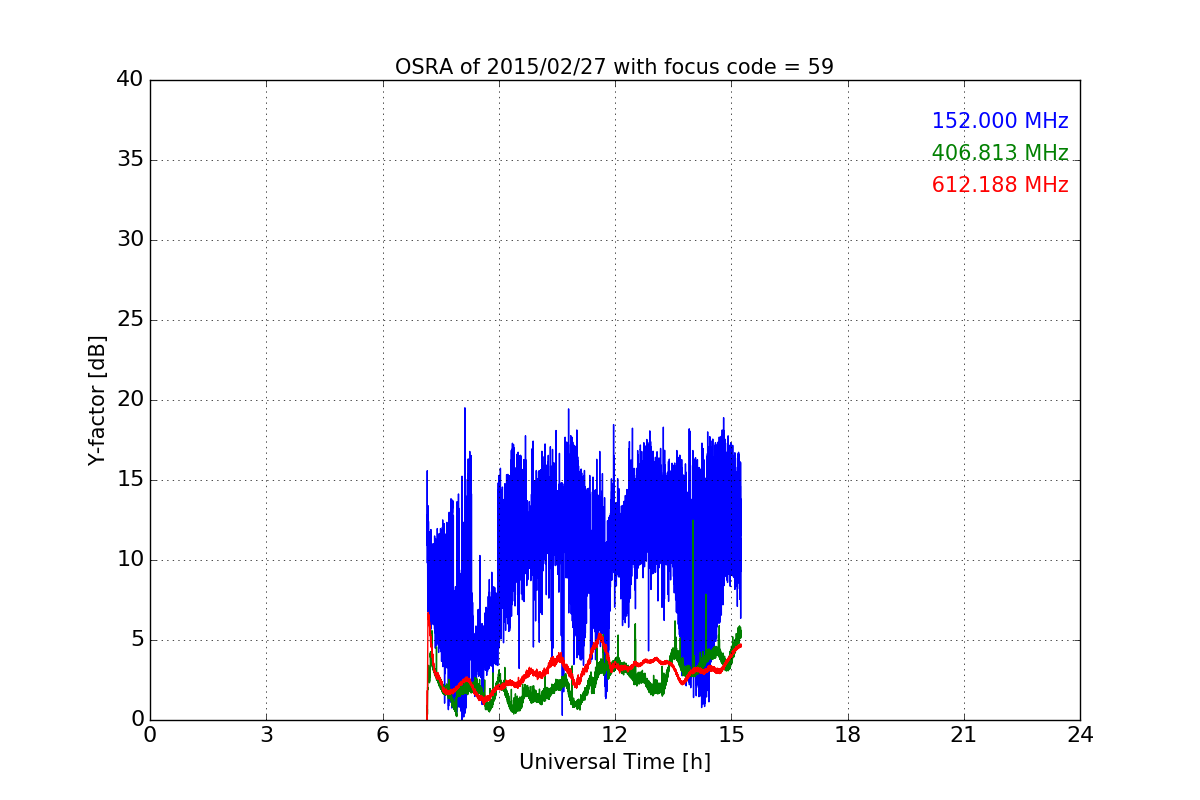
Task: Click the Y-factor [dB] axis label
Action: (x=97, y=400)
